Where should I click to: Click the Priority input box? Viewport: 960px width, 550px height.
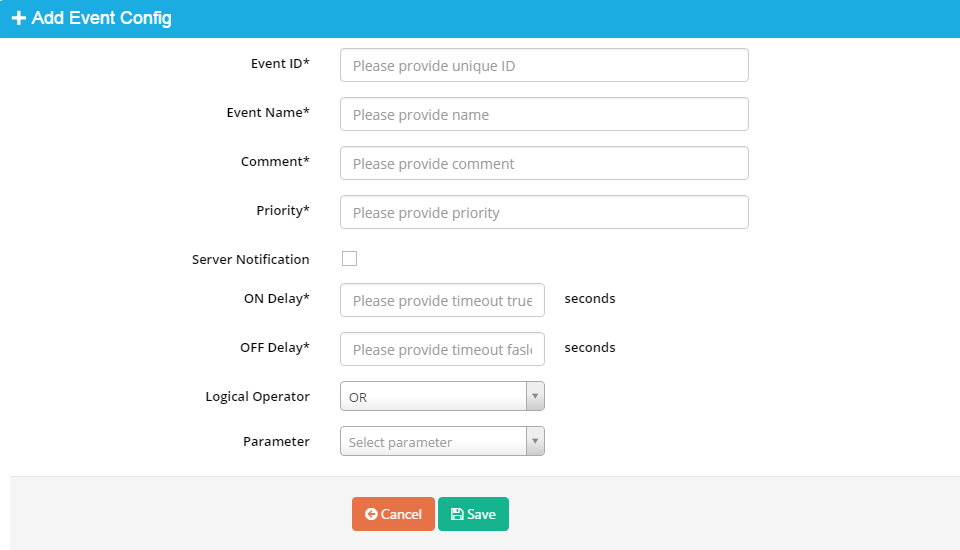click(544, 212)
